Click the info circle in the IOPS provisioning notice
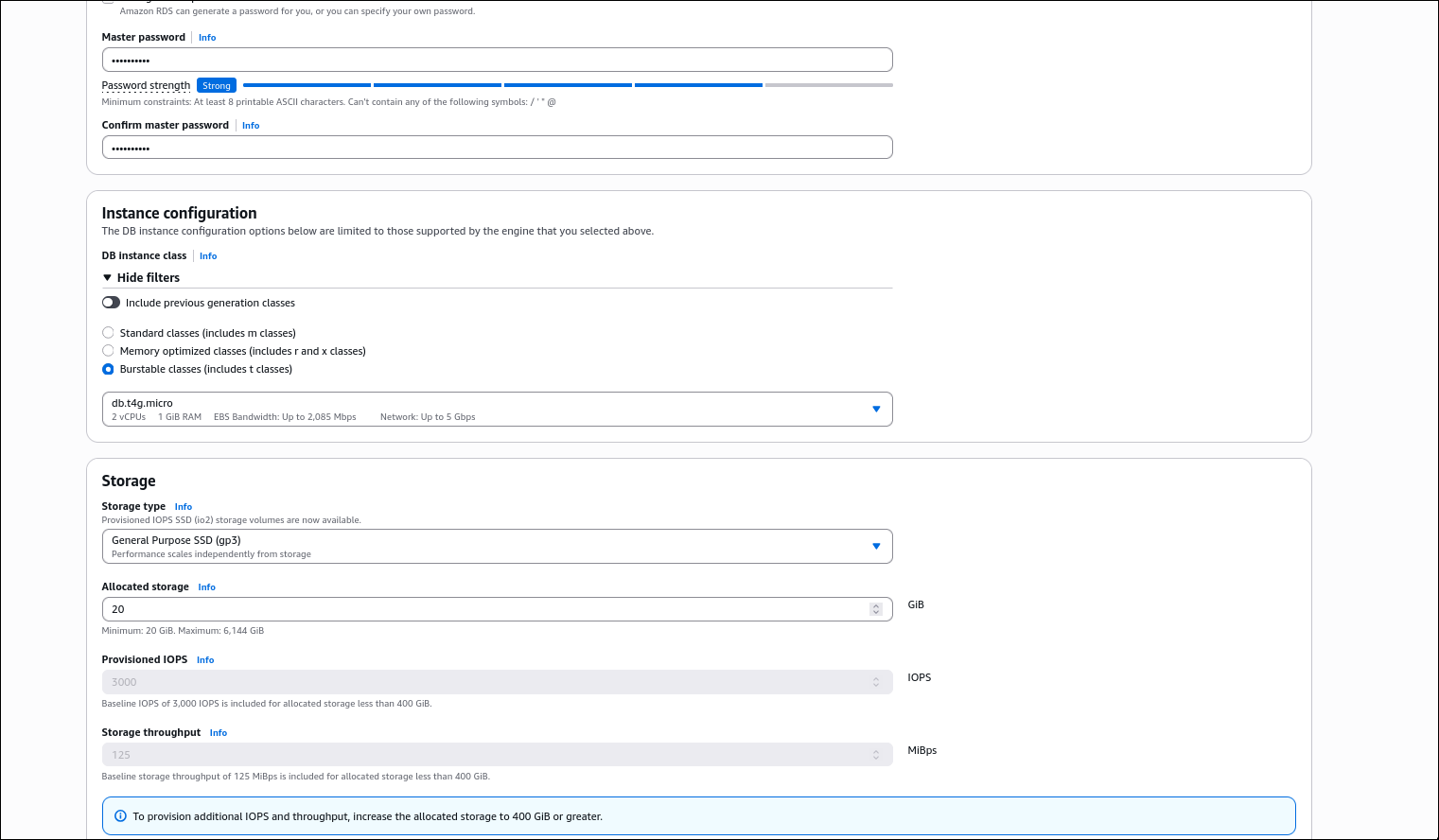The width and height of the screenshot is (1439, 840). 120,815
